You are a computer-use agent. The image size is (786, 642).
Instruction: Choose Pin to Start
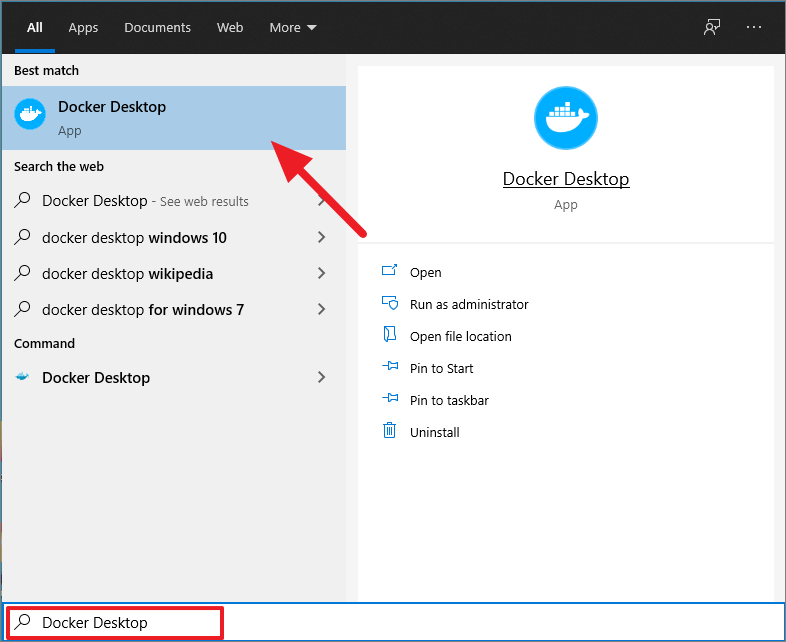coord(442,369)
